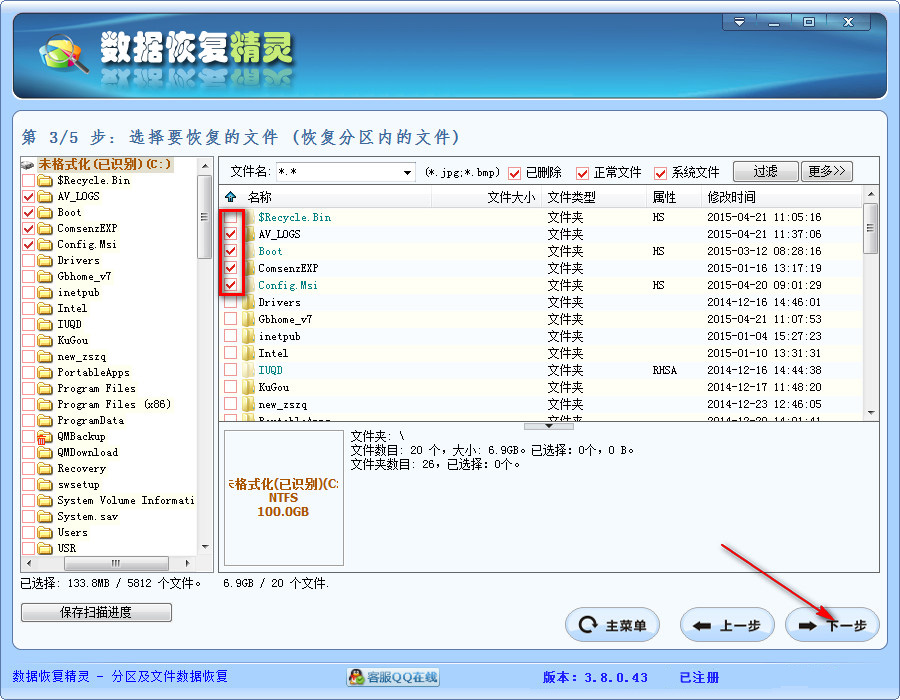Image resolution: width=900 pixels, height=700 pixels.
Task: Check the Drivers folder checkbox
Action: (x=233, y=302)
